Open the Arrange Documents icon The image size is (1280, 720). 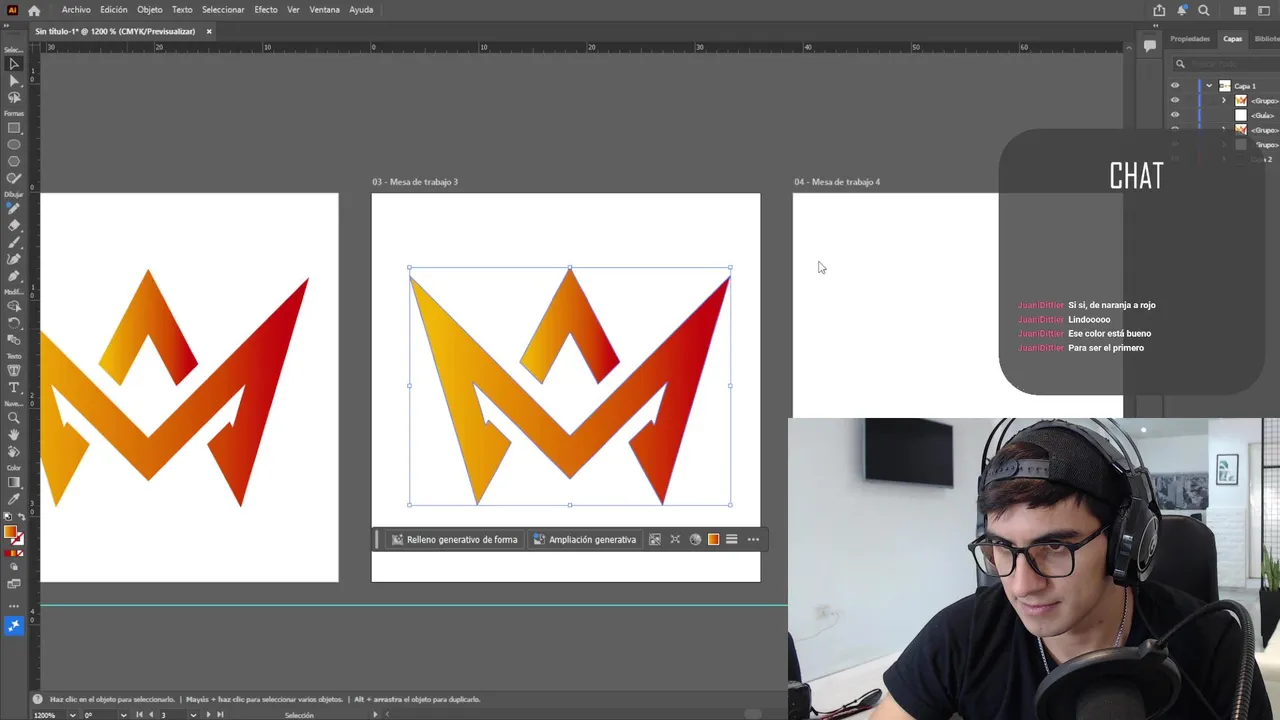click(x=1240, y=10)
